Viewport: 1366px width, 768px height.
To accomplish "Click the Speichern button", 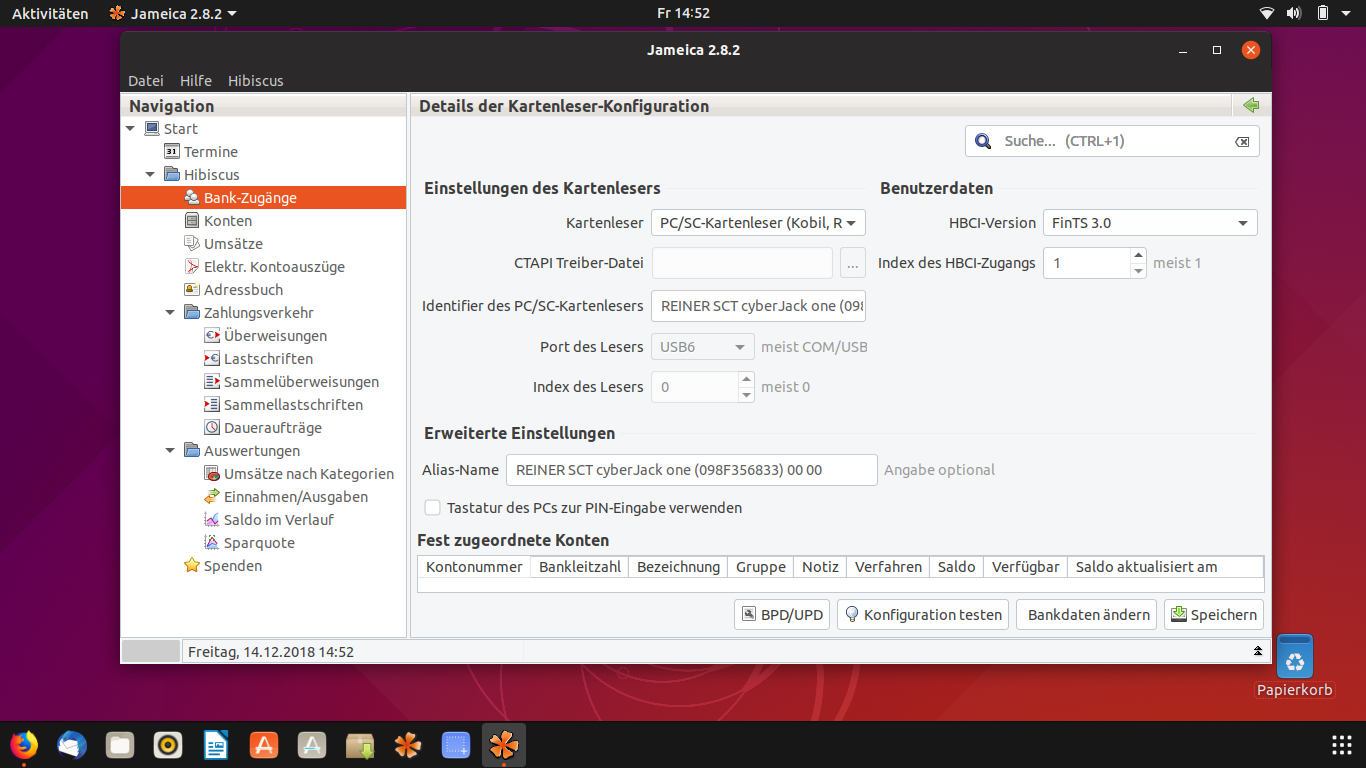I will [1214, 615].
